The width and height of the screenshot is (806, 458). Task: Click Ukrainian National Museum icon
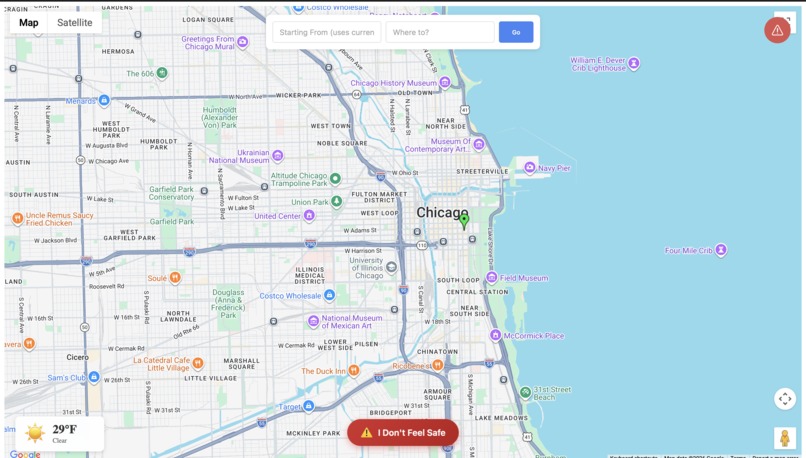(x=278, y=155)
